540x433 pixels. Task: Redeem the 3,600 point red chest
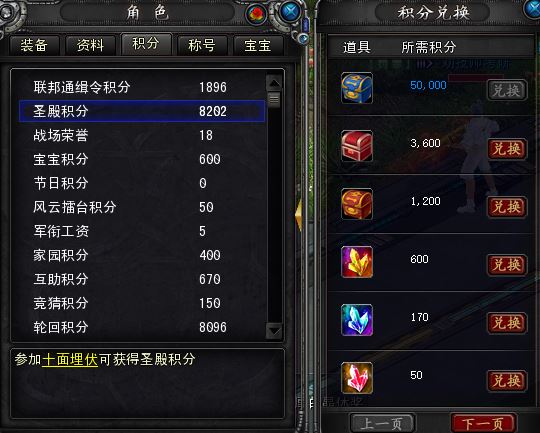click(x=507, y=149)
